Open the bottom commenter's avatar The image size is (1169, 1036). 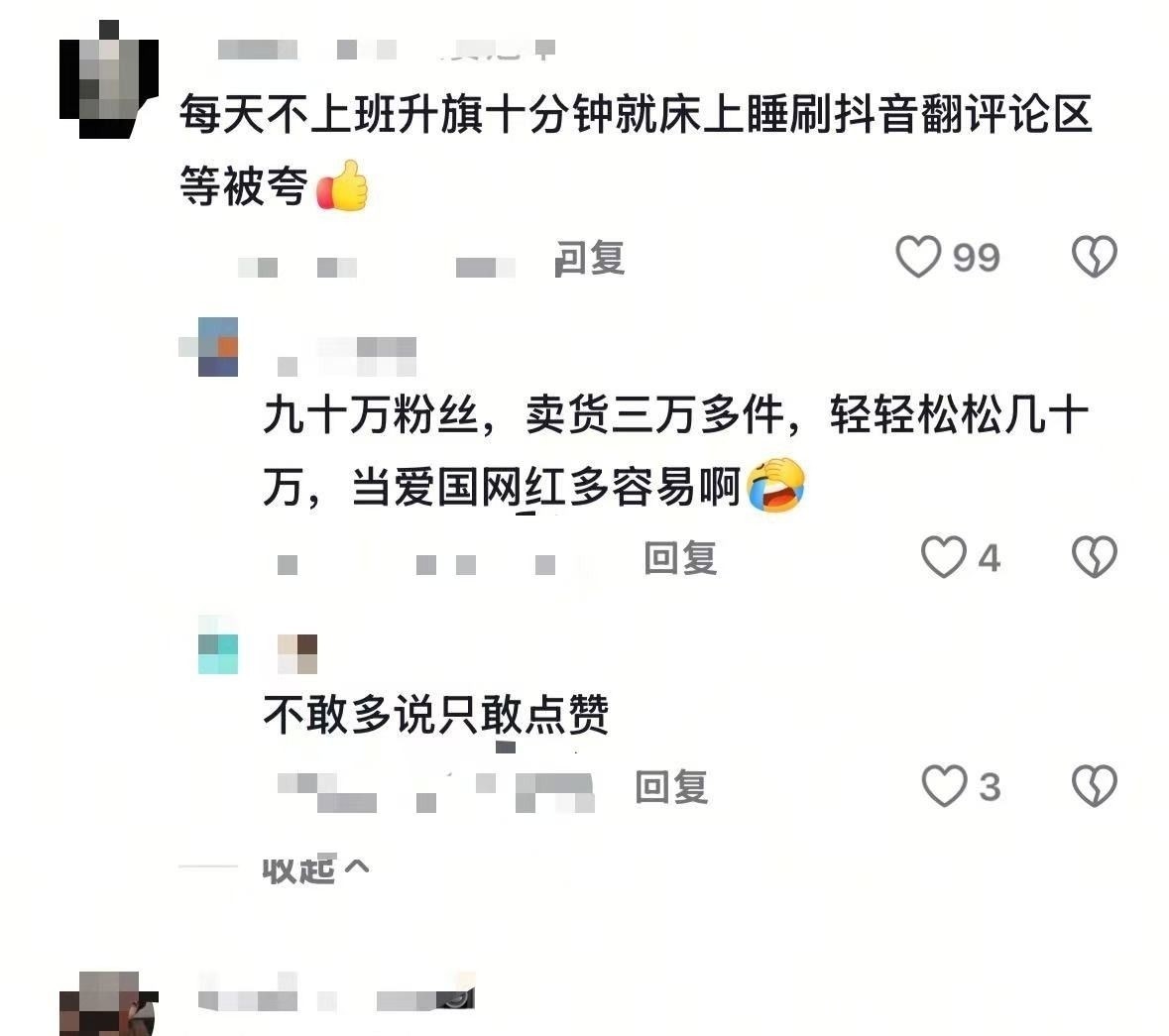(x=109, y=1003)
